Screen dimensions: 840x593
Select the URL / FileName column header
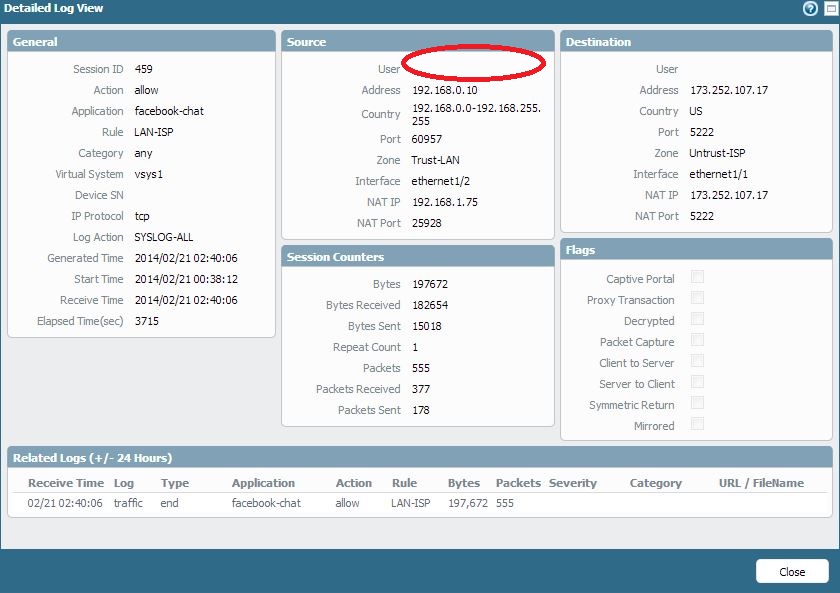coord(761,483)
